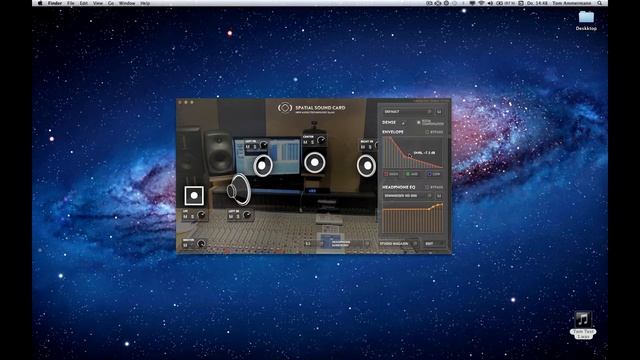Mute the Left Surround channel
The height and width of the screenshot is (360, 640).
click(x=231, y=216)
